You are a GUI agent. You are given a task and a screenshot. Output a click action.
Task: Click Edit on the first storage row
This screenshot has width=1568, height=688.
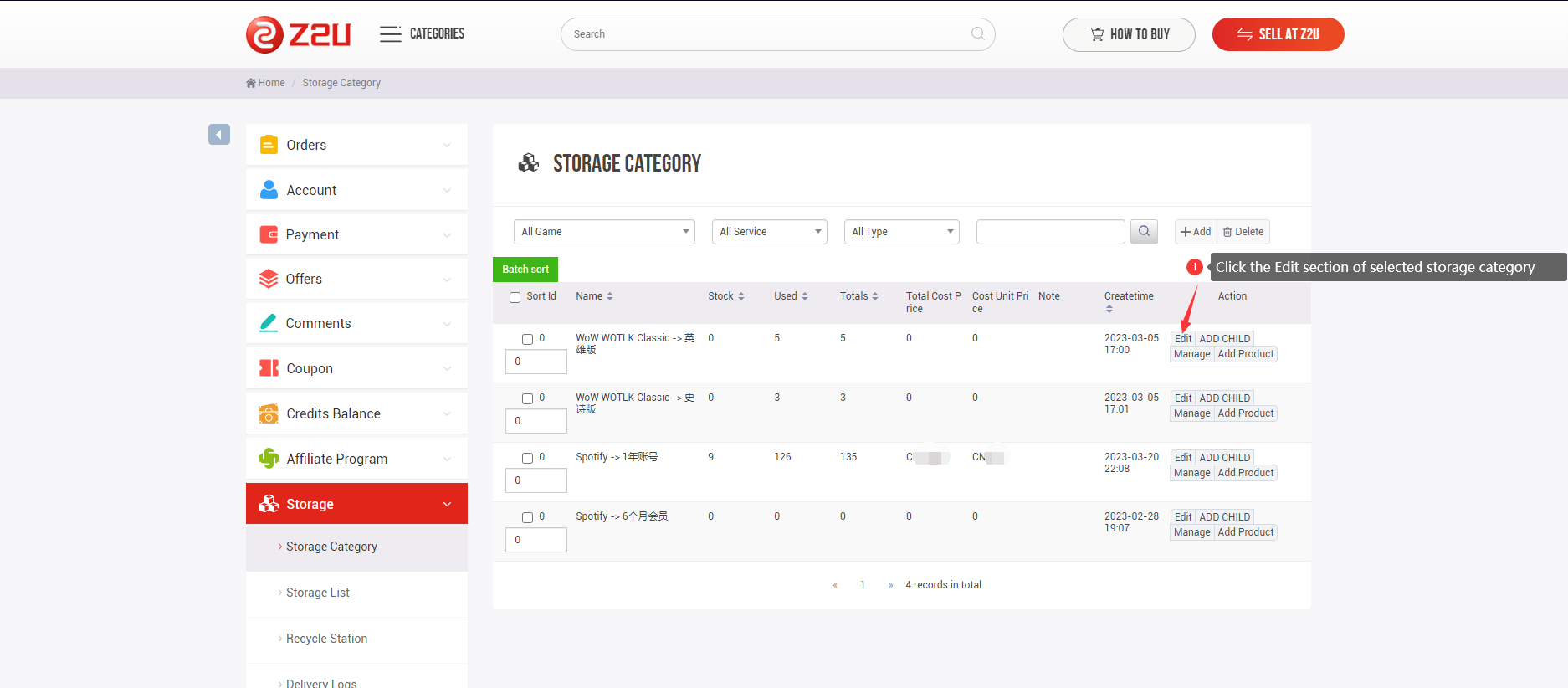pos(1182,339)
